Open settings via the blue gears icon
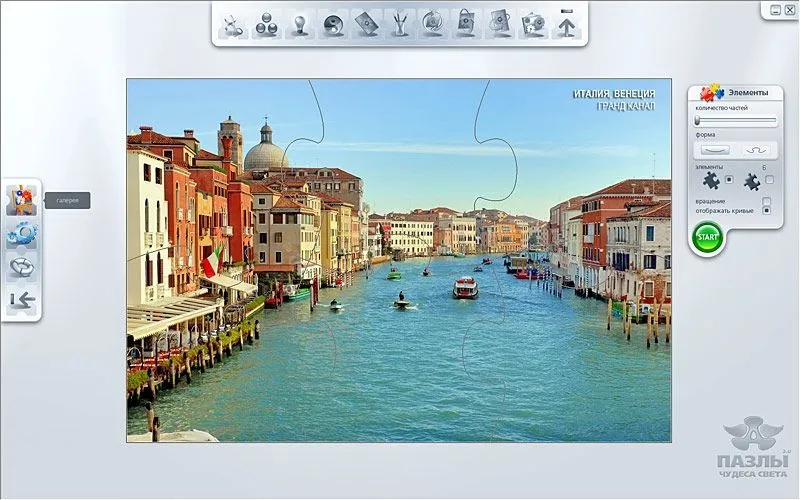The height and width of the screenshot is (500, 800). (21, 234)
